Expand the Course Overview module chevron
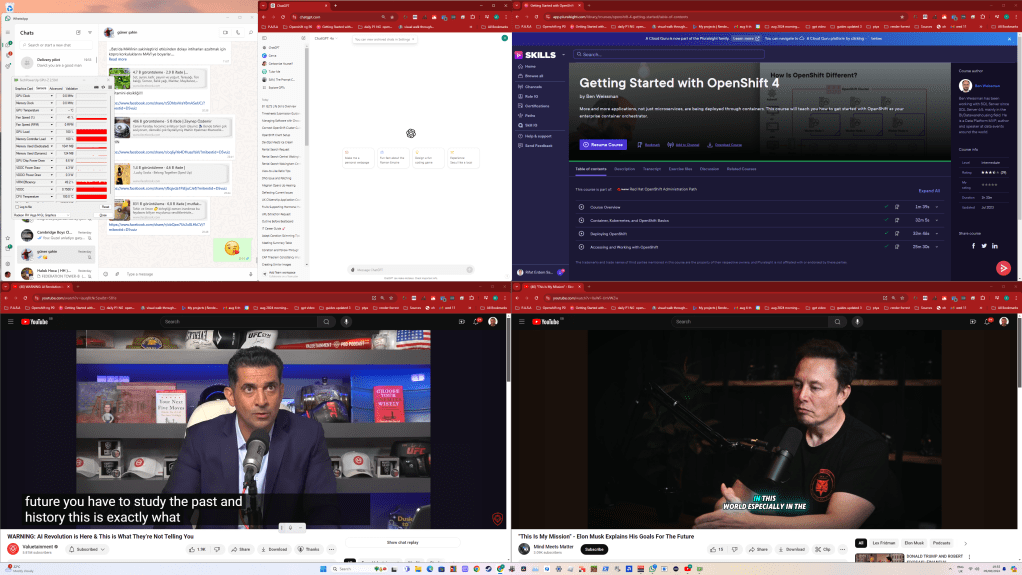Viewport: 1022px width, 575px height. [x=937, y=207]
